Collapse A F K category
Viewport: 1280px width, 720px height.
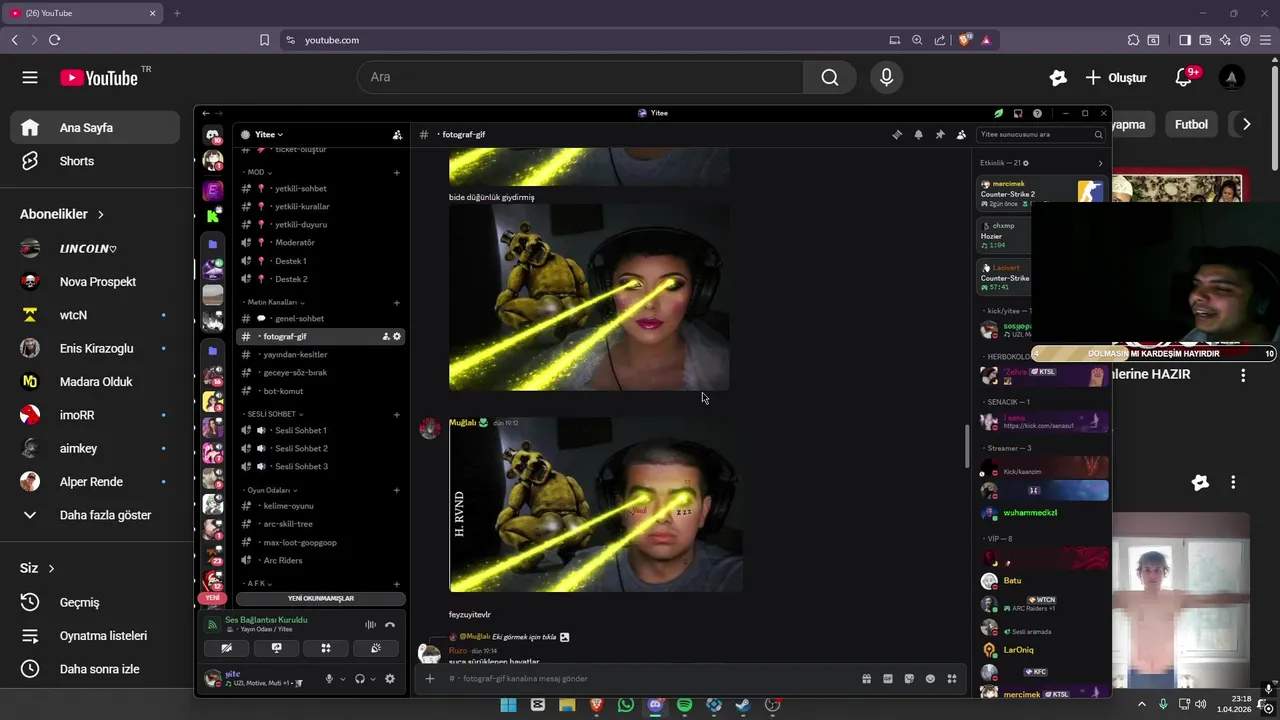[x=258, y=583]
